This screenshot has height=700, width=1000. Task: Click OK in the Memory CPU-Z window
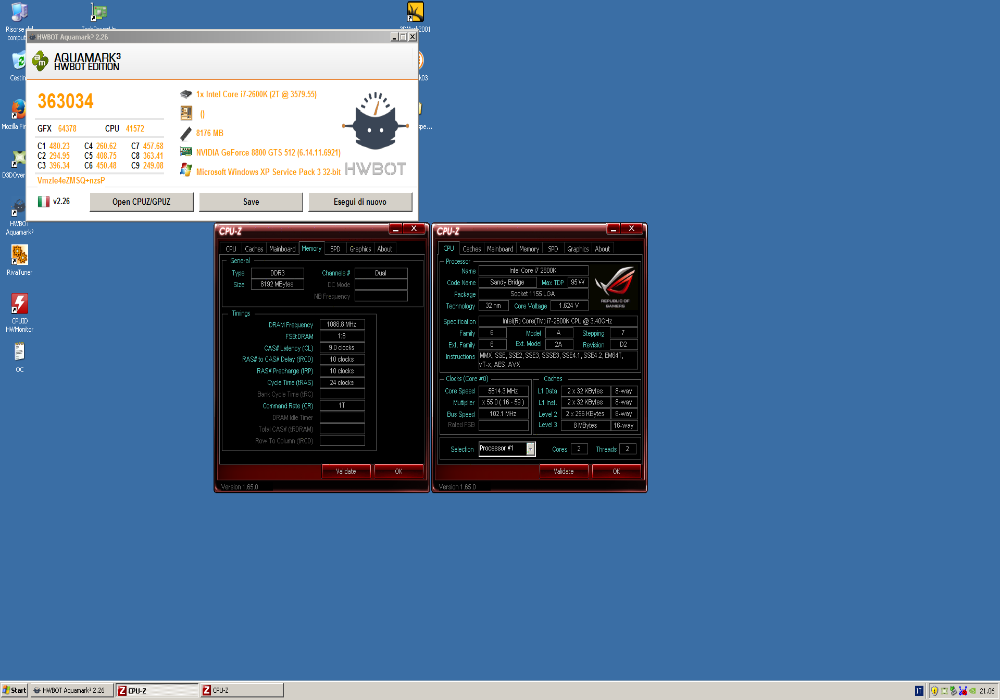(399, 471)
